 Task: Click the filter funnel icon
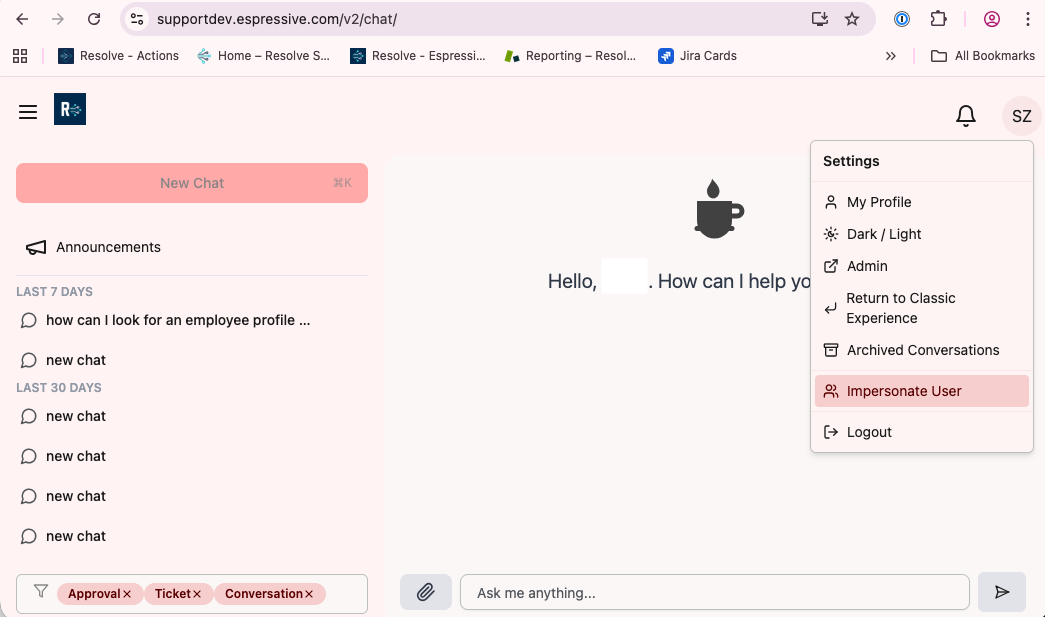coord(40,592)
